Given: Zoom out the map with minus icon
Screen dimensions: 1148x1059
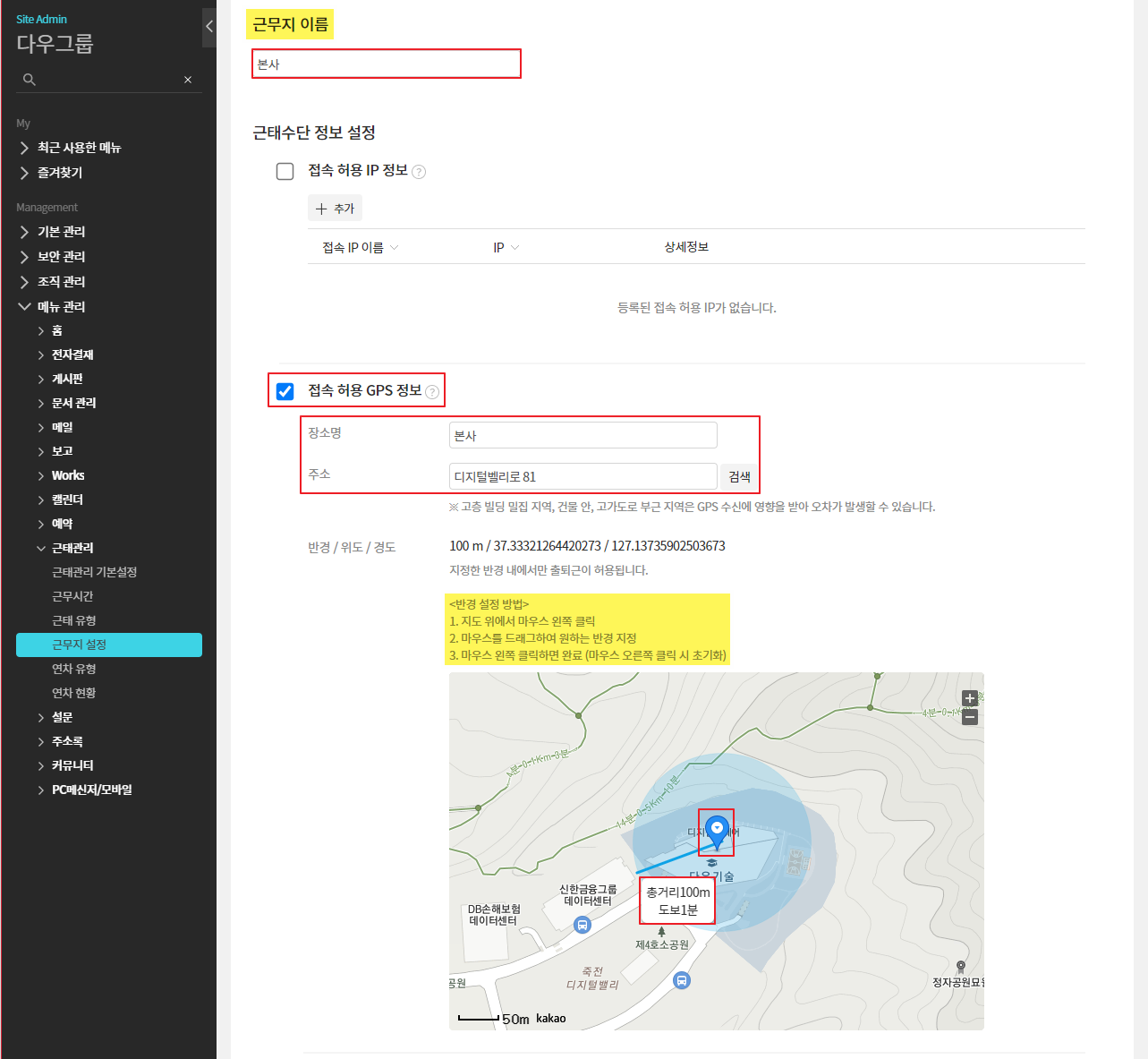Looking at the screenshot, I should [969, 717].
